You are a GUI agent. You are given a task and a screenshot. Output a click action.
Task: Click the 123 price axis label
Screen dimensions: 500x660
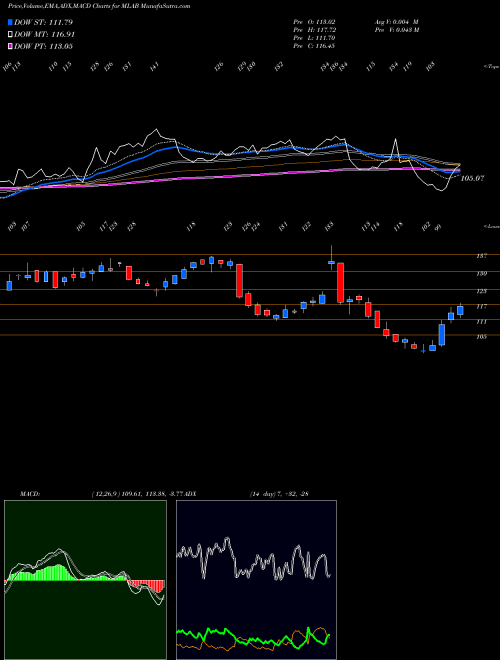(481, 291)
